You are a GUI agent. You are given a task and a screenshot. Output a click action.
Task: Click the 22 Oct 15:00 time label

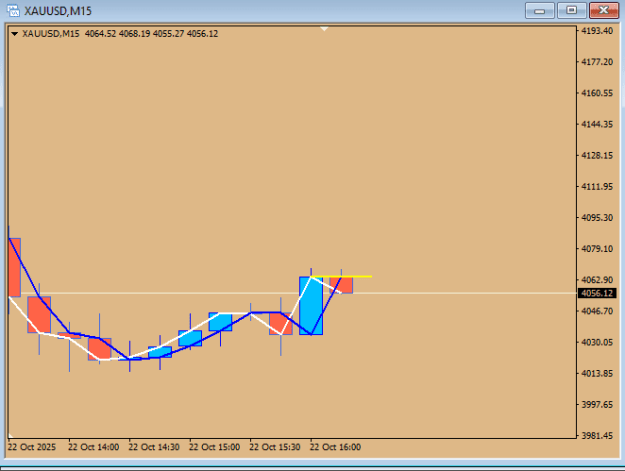[214, 447]
